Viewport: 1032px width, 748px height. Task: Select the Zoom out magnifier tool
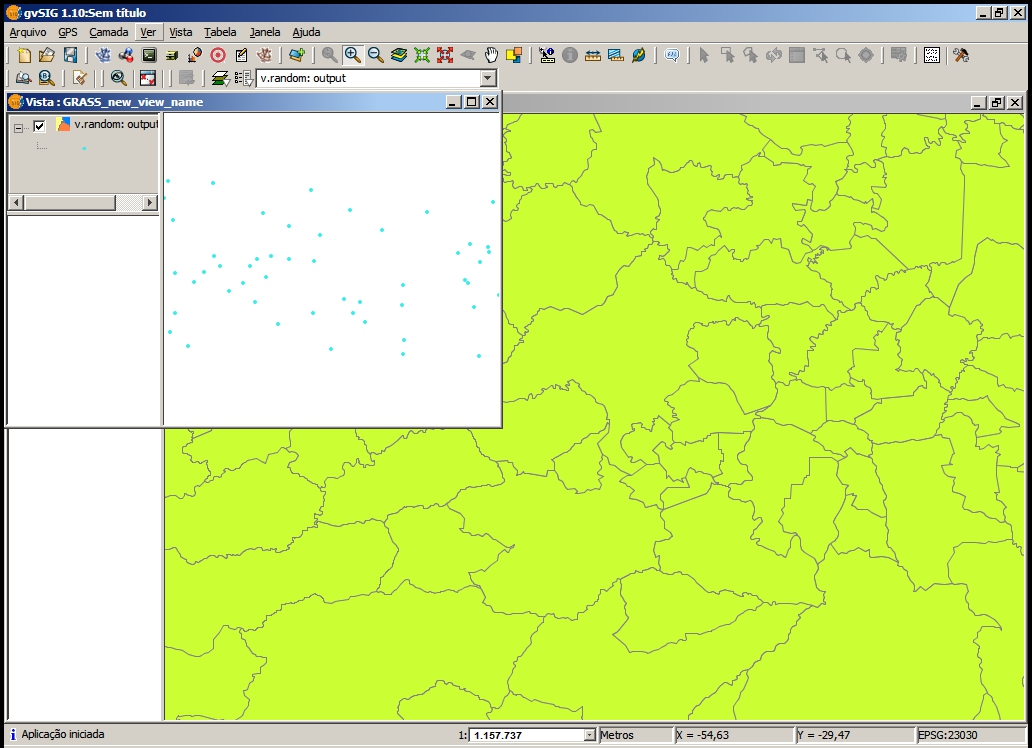pos(375,55)
